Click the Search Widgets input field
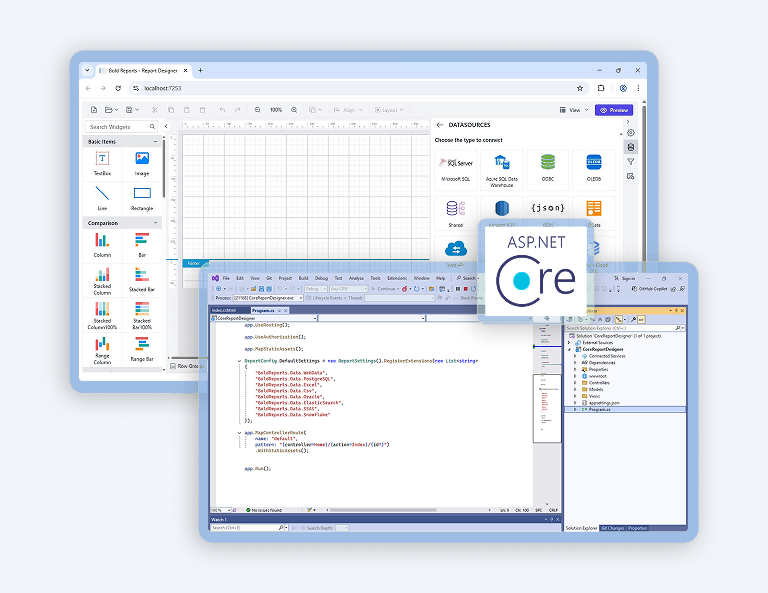Viewport: 768px width, 593px height. pyautogui.click(x=121, y=127)
